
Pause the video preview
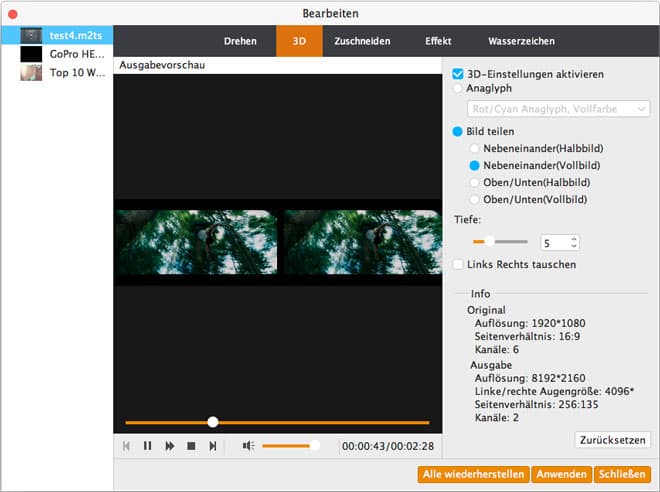pos(147,446)
